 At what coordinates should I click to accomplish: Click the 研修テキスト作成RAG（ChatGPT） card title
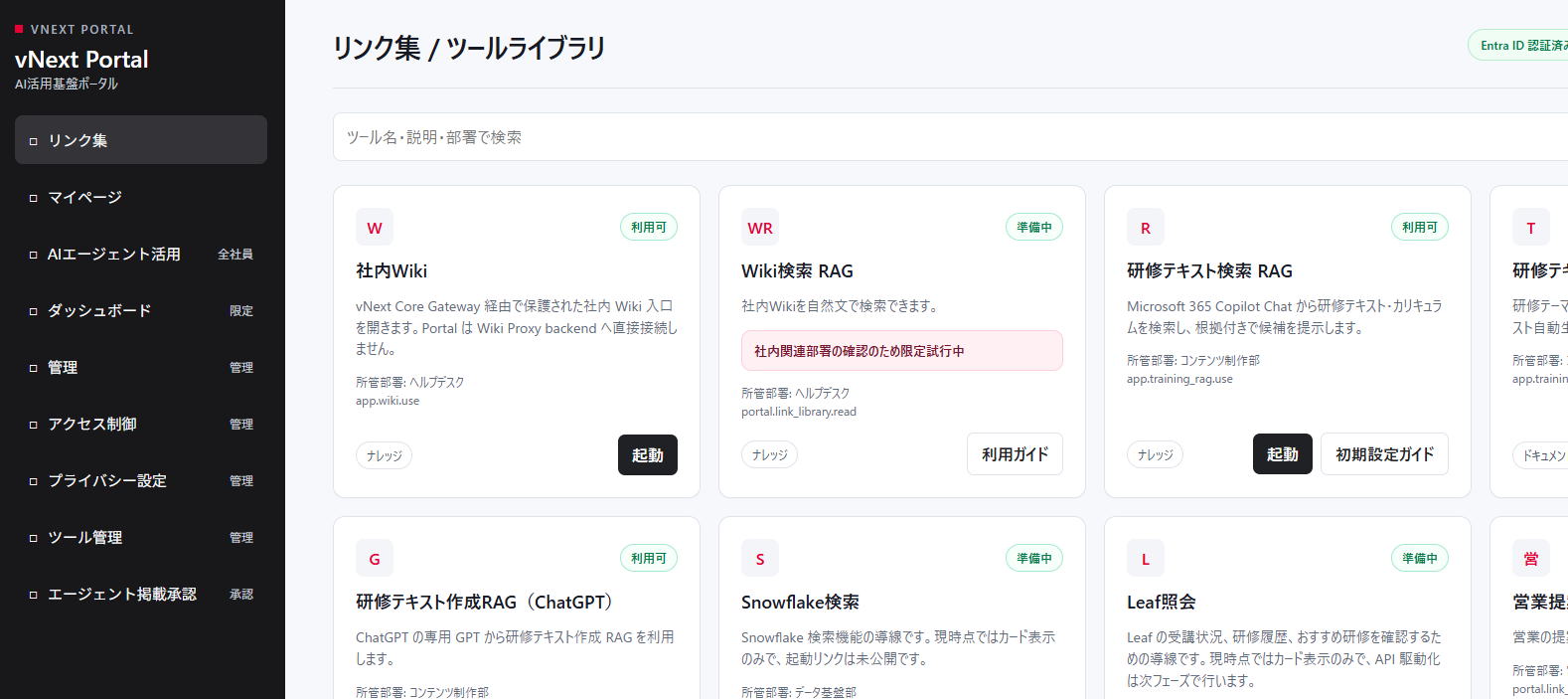click(x=488, y=602)
